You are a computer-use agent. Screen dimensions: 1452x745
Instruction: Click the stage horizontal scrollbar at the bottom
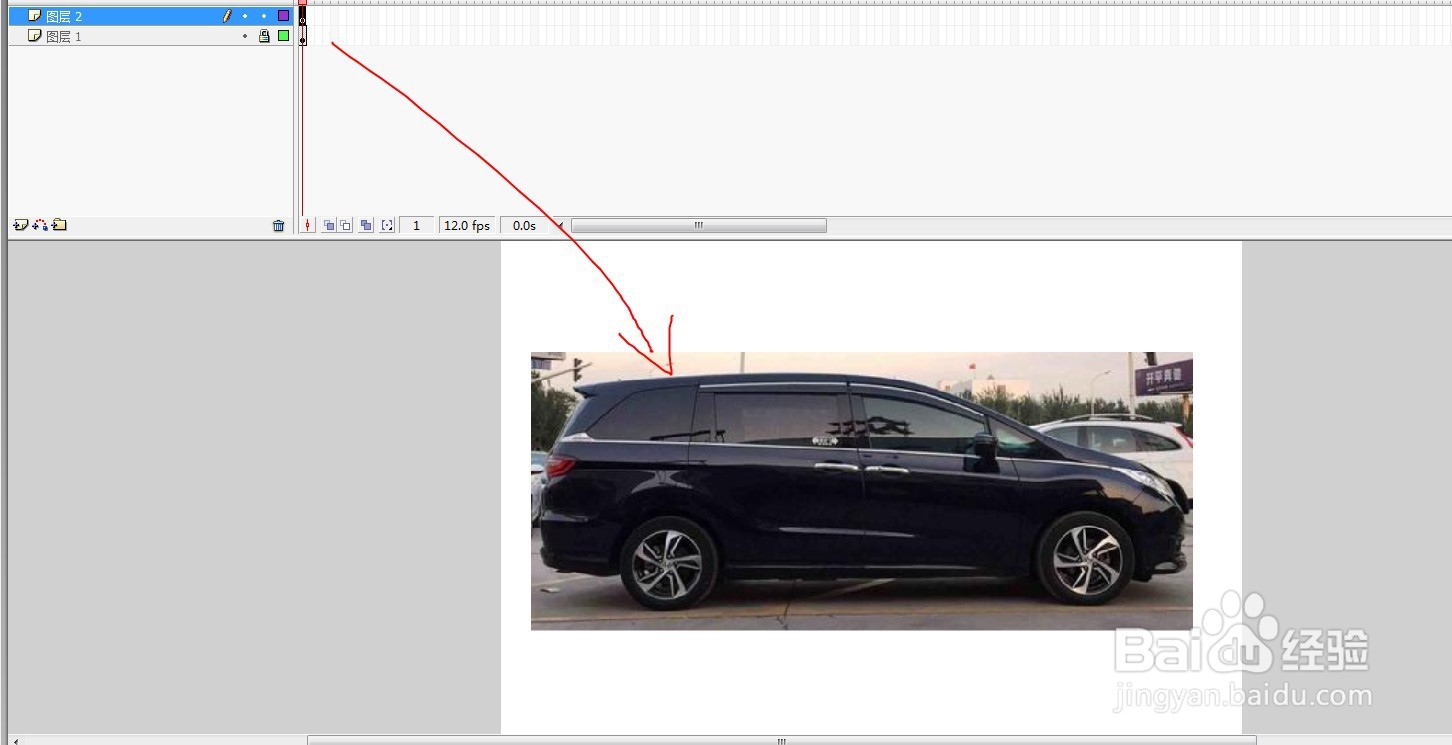[x=782, y=741]
